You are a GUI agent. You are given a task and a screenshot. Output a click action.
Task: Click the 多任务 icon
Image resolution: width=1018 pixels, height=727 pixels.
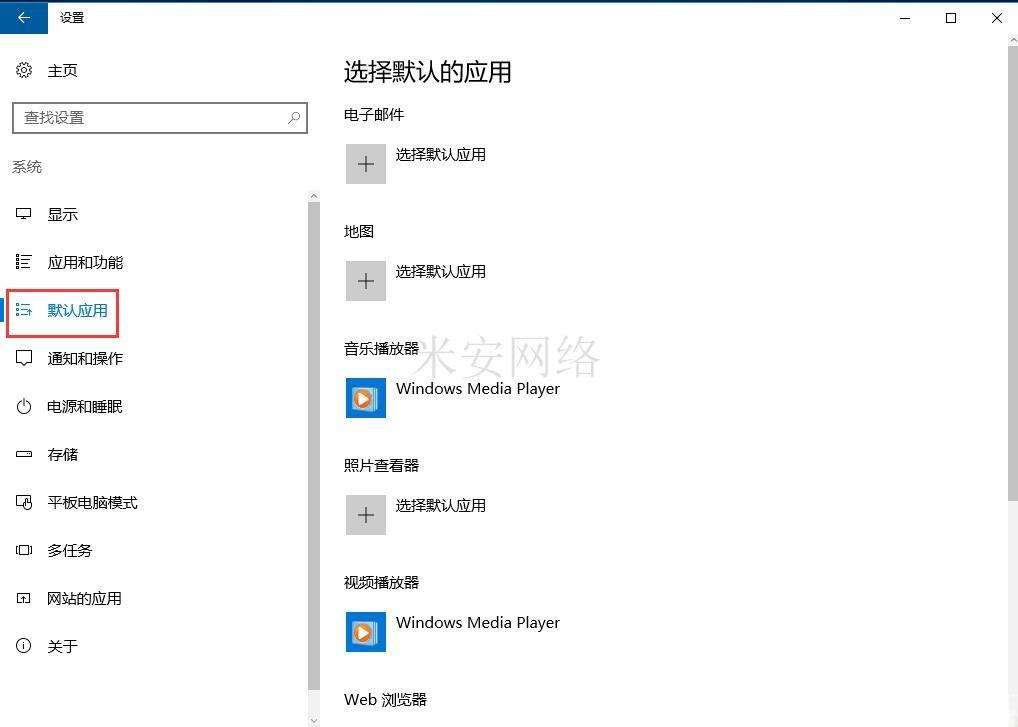point(24,550)
